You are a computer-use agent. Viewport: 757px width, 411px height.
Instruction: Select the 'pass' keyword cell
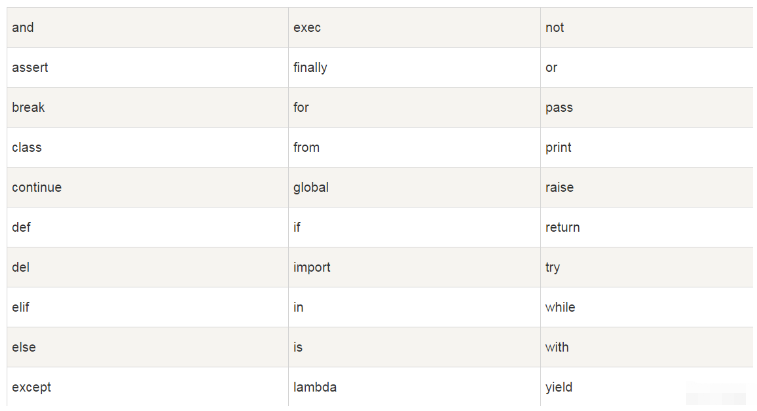point(559,108)
